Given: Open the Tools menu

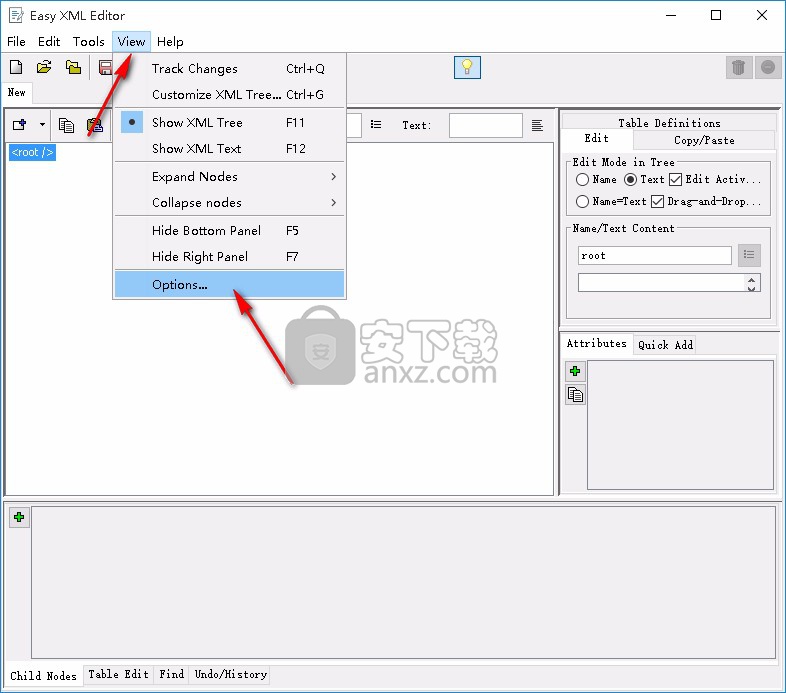Looking at the screenshot, I should (x=88, y=42).
